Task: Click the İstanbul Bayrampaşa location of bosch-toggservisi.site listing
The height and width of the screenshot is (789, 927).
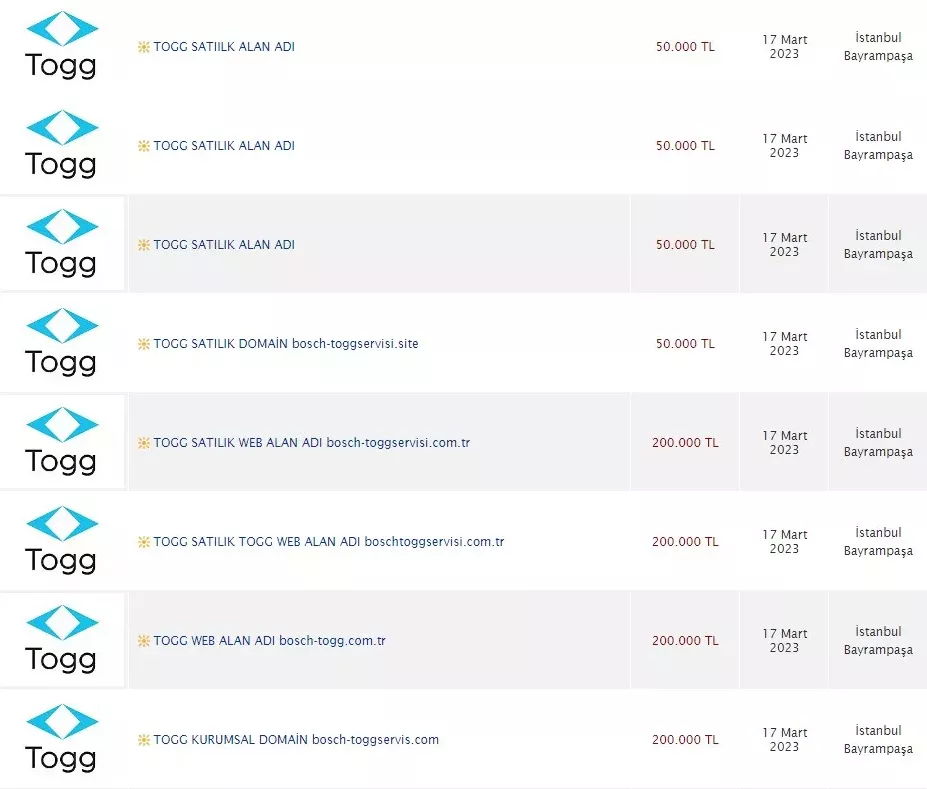Action: [878, 344]
